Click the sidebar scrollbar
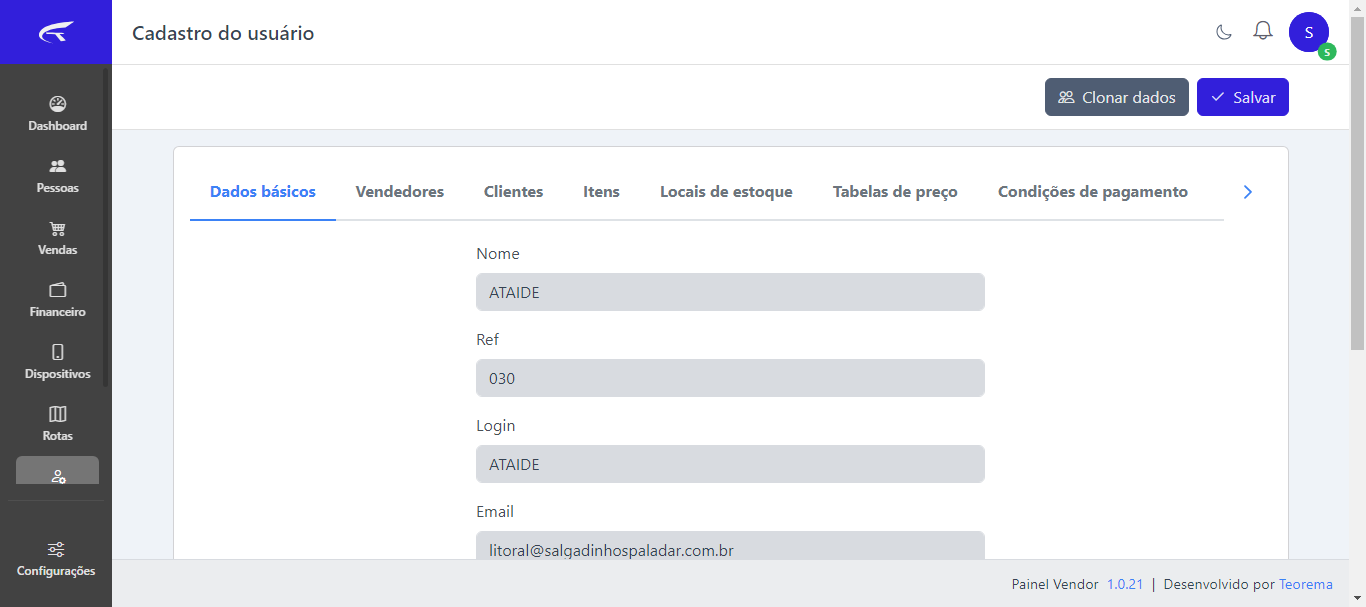 pos(105,227)
